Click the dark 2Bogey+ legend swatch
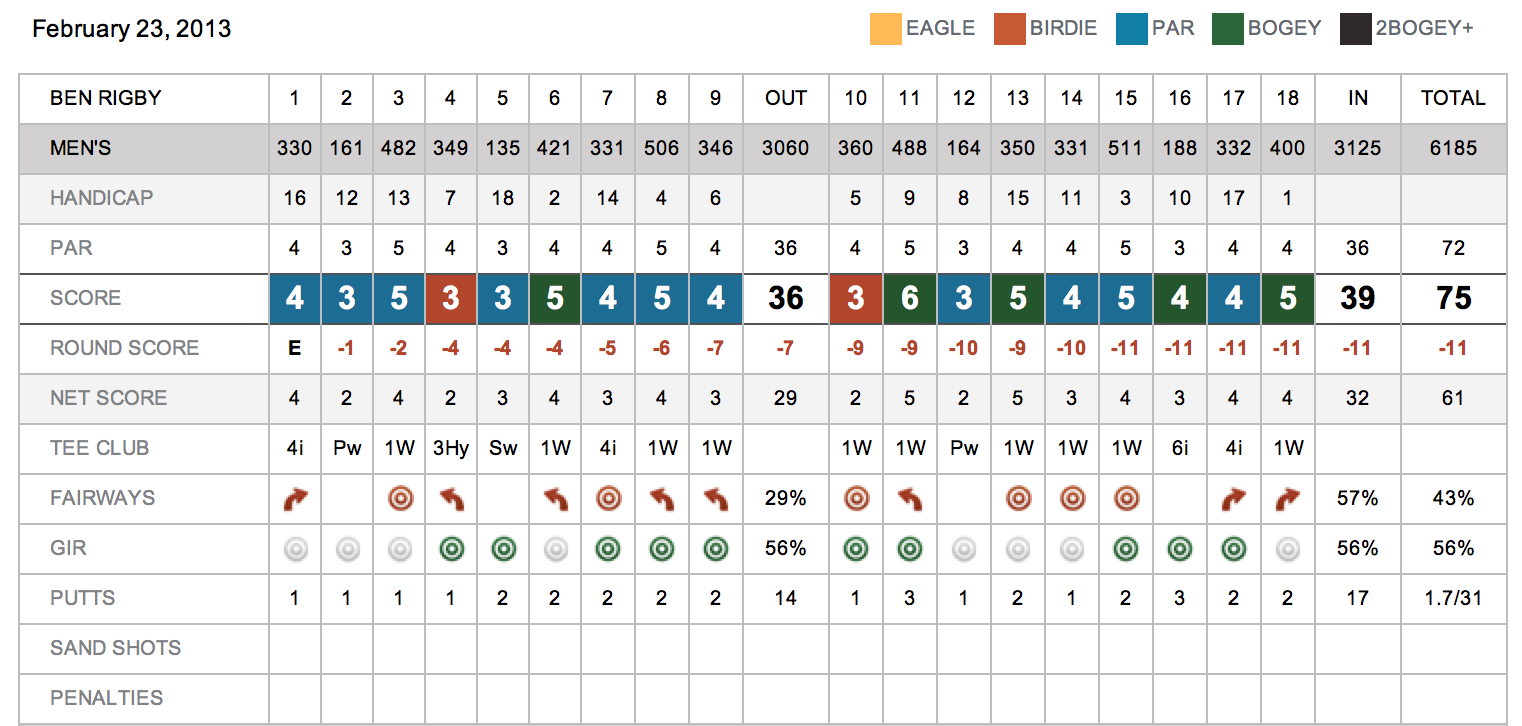Viewport: 1522px width, 726px height. pyautogui.click(x=1355, y=29)
